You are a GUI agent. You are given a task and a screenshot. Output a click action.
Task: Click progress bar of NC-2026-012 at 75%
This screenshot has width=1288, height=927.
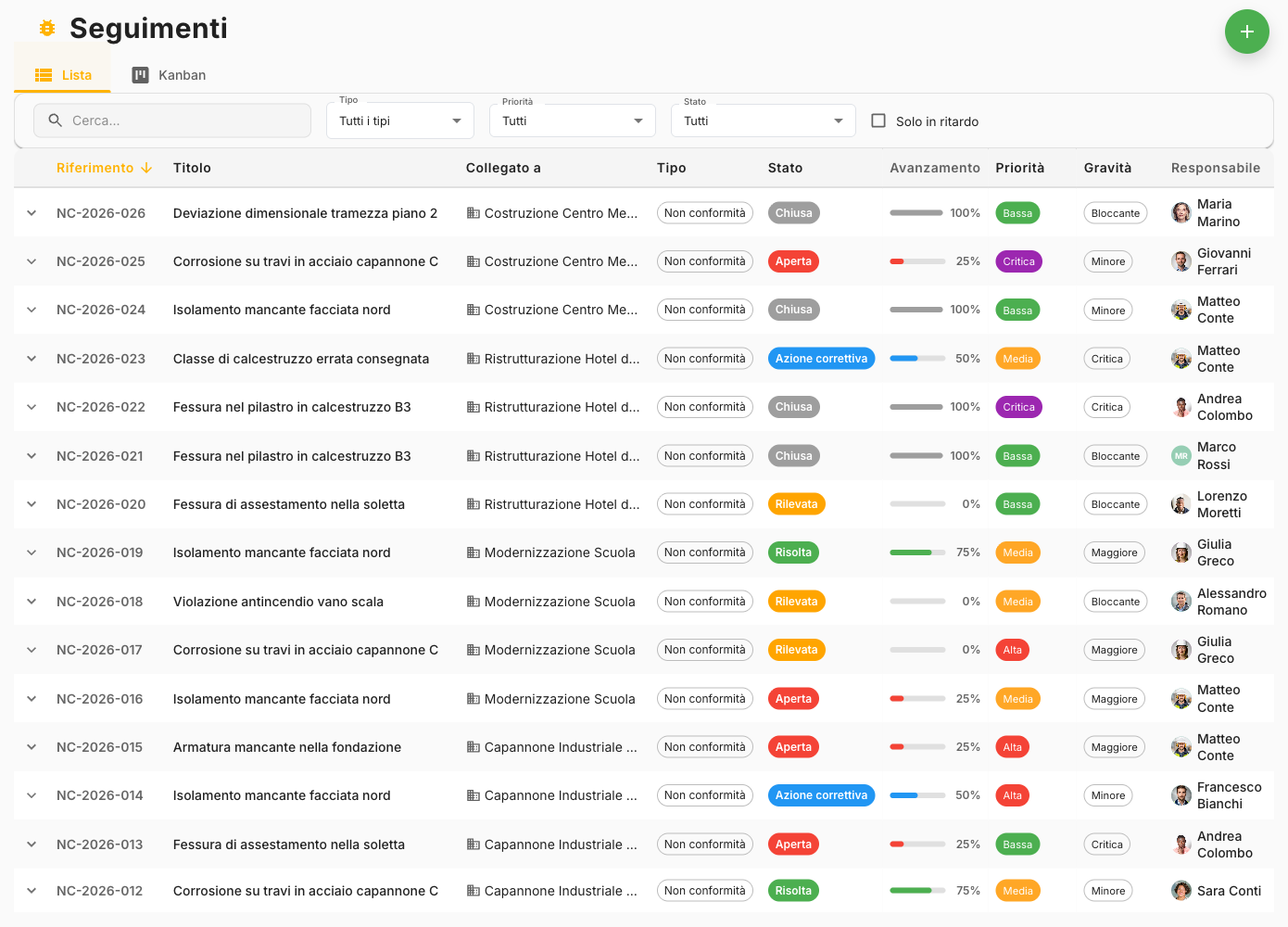[x=916, y=891]
